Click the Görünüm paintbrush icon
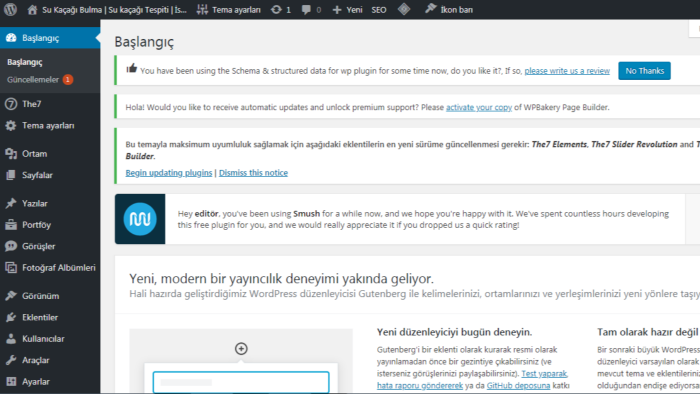This screenshot has height=394, width=700. [x=11, y=295]
